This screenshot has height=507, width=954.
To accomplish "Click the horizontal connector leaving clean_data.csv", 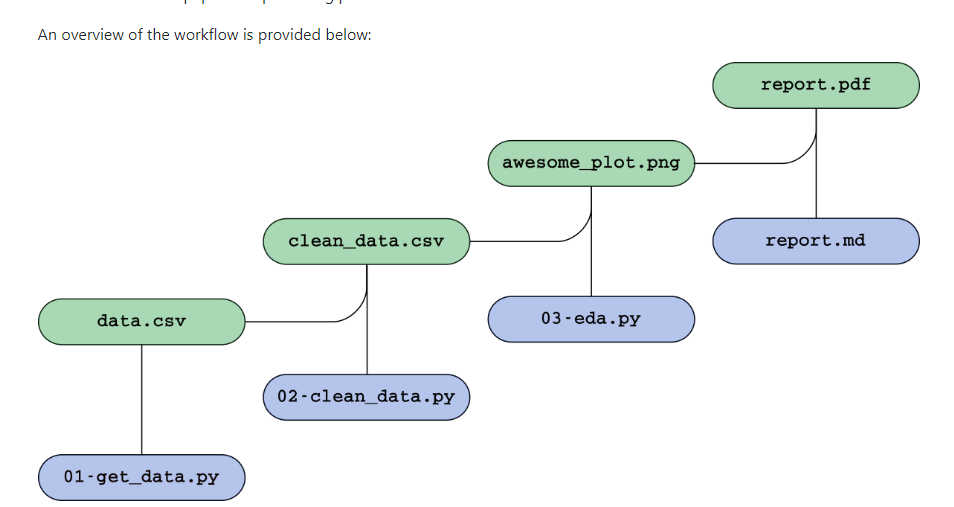I will (515, 241).
